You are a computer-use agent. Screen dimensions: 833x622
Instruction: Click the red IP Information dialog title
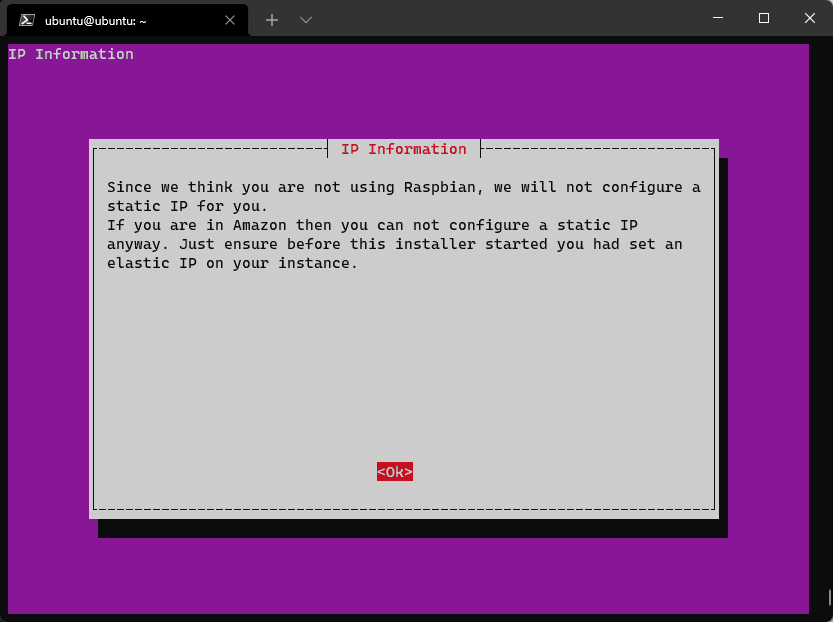[x=404, y=149]
